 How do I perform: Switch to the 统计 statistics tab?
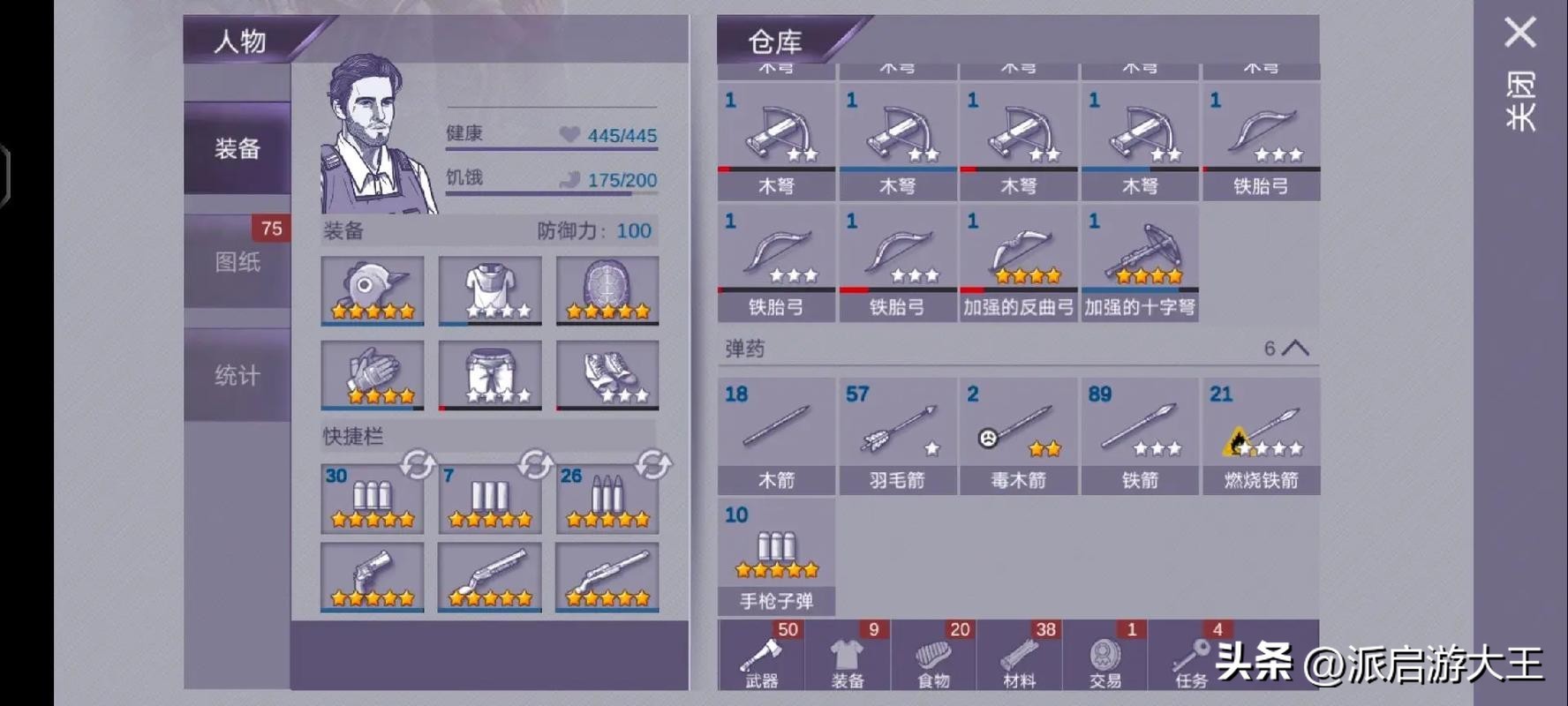(x=237, y=375)
